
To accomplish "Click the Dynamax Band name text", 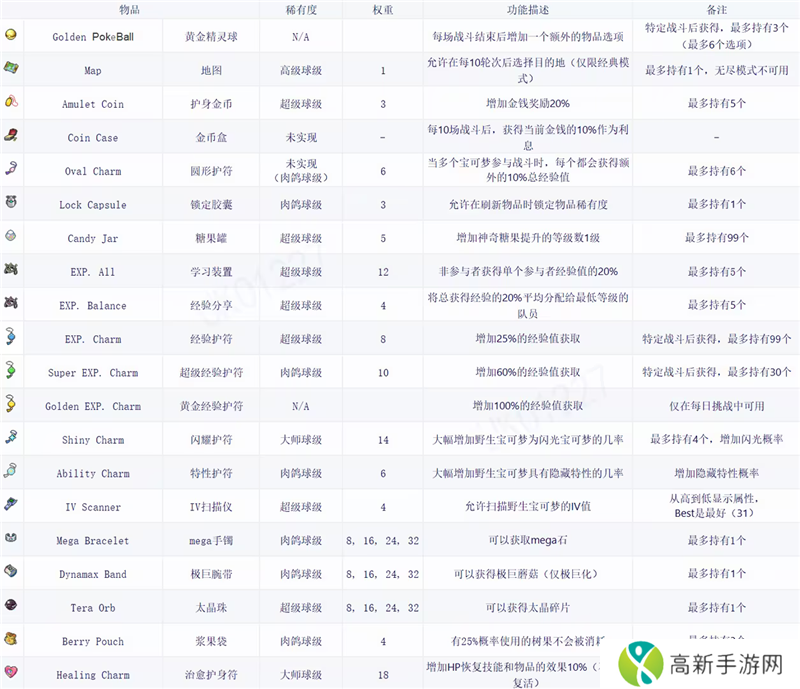I will point(93,574).
